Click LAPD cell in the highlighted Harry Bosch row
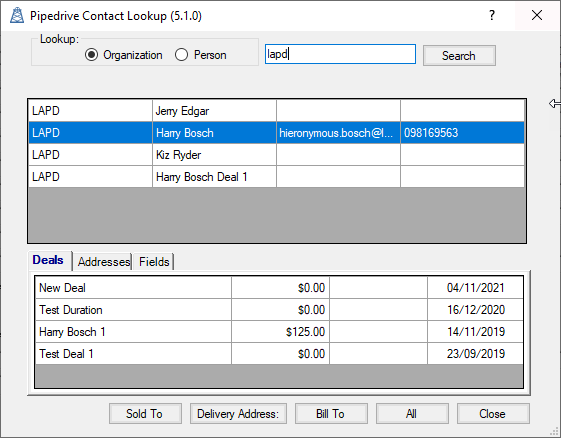The image size is (561, 438). coord(91,133)
